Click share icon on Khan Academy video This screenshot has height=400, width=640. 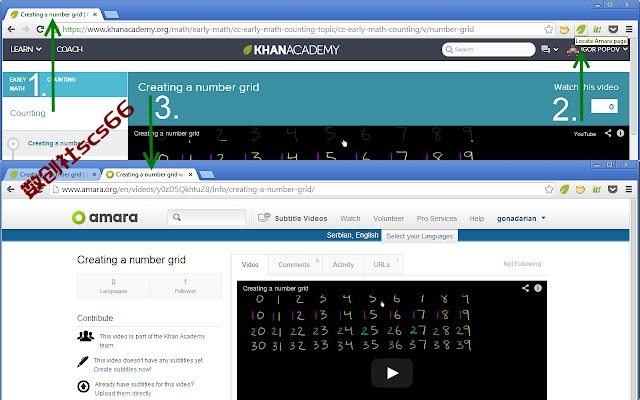[x=608, y=133]
